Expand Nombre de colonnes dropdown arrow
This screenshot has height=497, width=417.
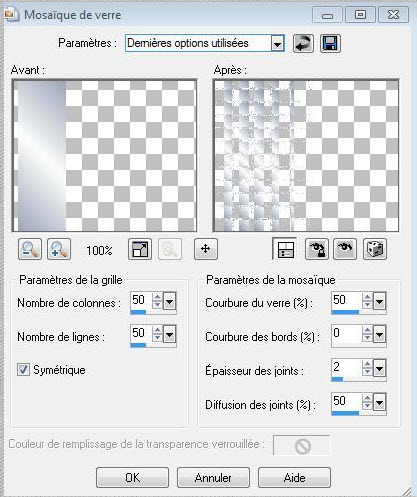point(170,302)
